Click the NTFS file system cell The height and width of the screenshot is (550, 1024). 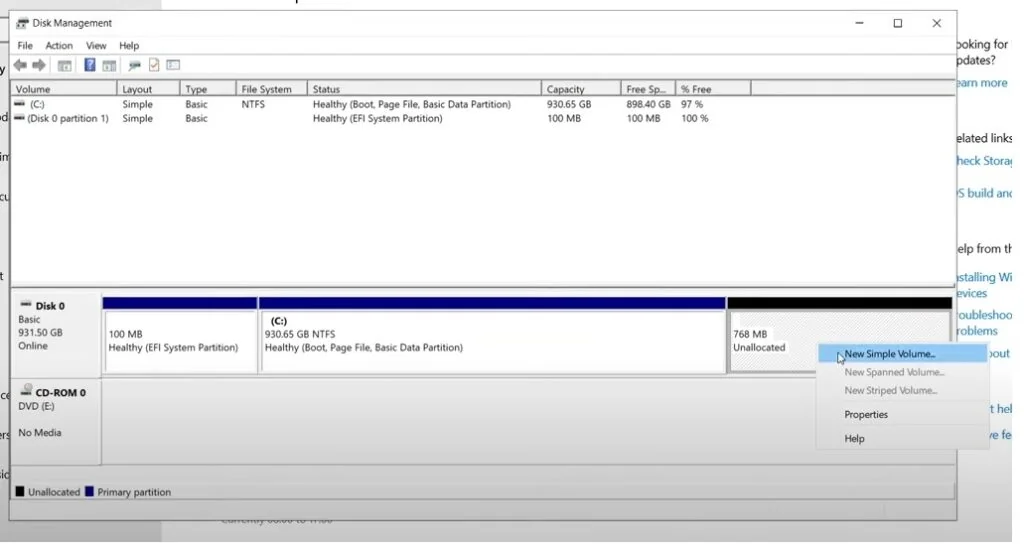click(253, 105)
